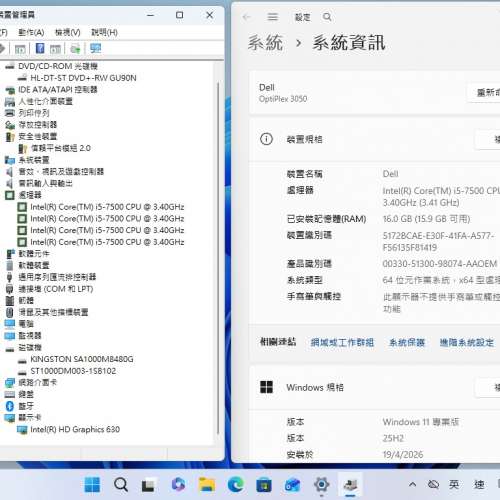This screenshot has width=500, height=500.
Task: Open the Windows Start button on taskbar
Action: pos(92,484)
